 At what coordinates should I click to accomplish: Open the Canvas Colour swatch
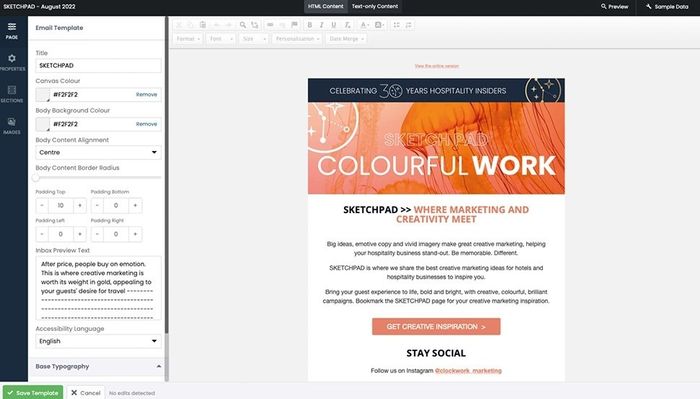tap(43, 95)
